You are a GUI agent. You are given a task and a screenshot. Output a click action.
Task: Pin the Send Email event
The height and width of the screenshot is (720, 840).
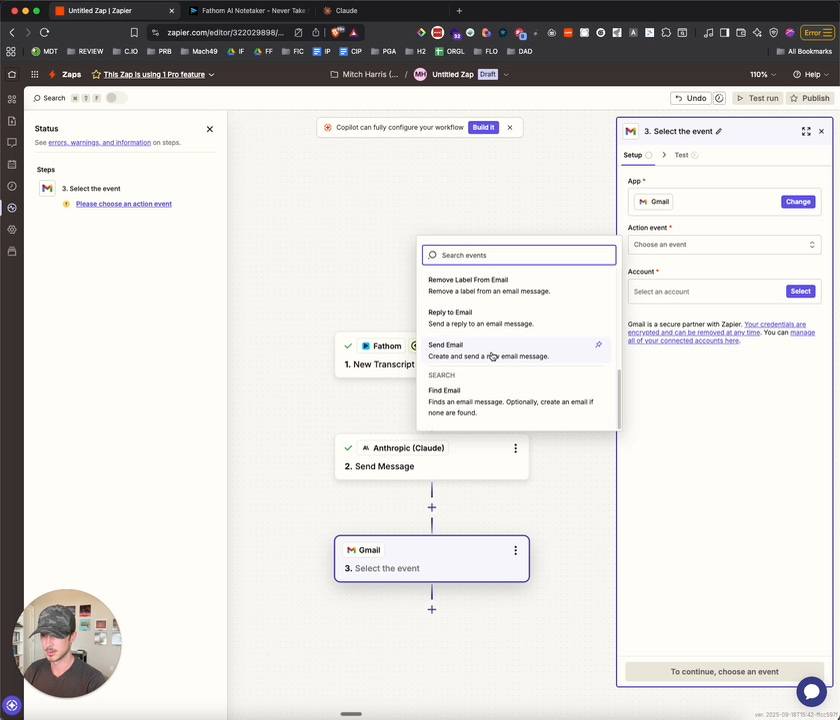coord(598,344)
